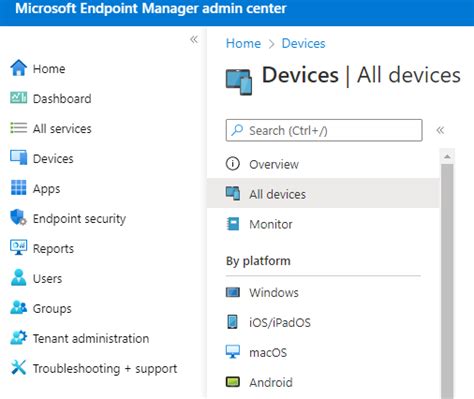Click the large Devices page header icon
Viewport: 474px width, 399px height.
[x=239, y=82]
